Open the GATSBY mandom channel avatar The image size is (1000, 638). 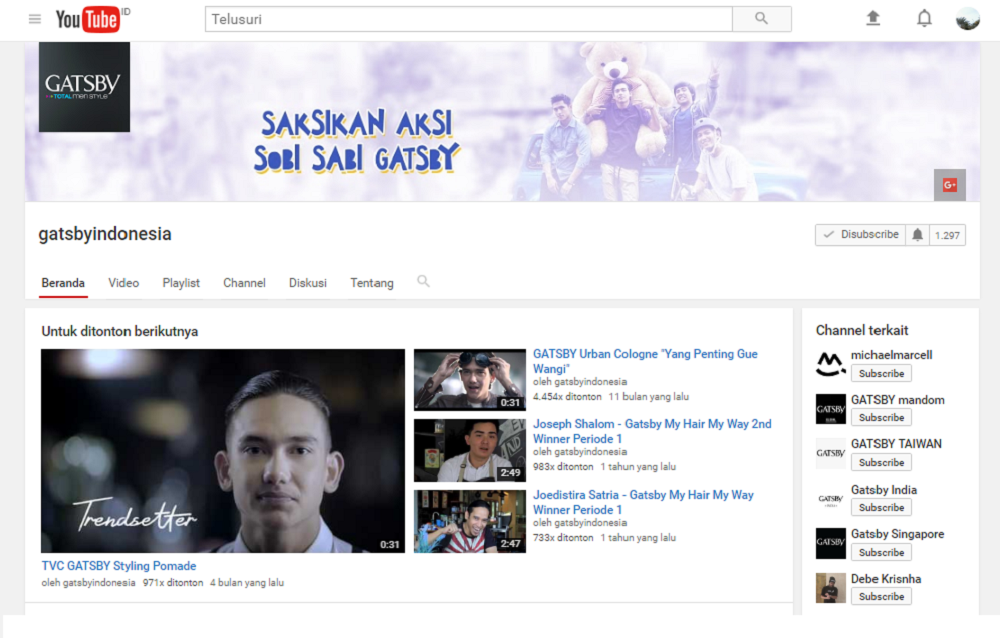pyautogui.click(x=830, y=409)
